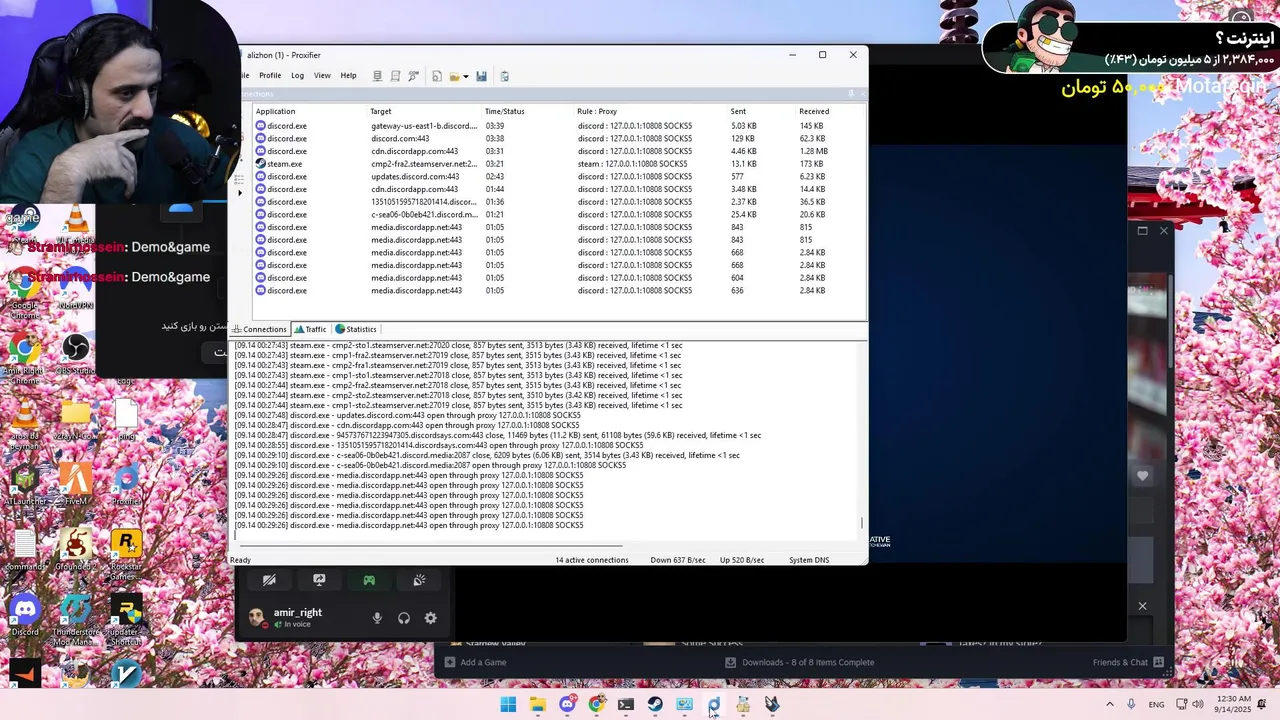Open Steam Downloads status bar
The height and width of the screenshot is (720, 1280).
tap(799, 662)
